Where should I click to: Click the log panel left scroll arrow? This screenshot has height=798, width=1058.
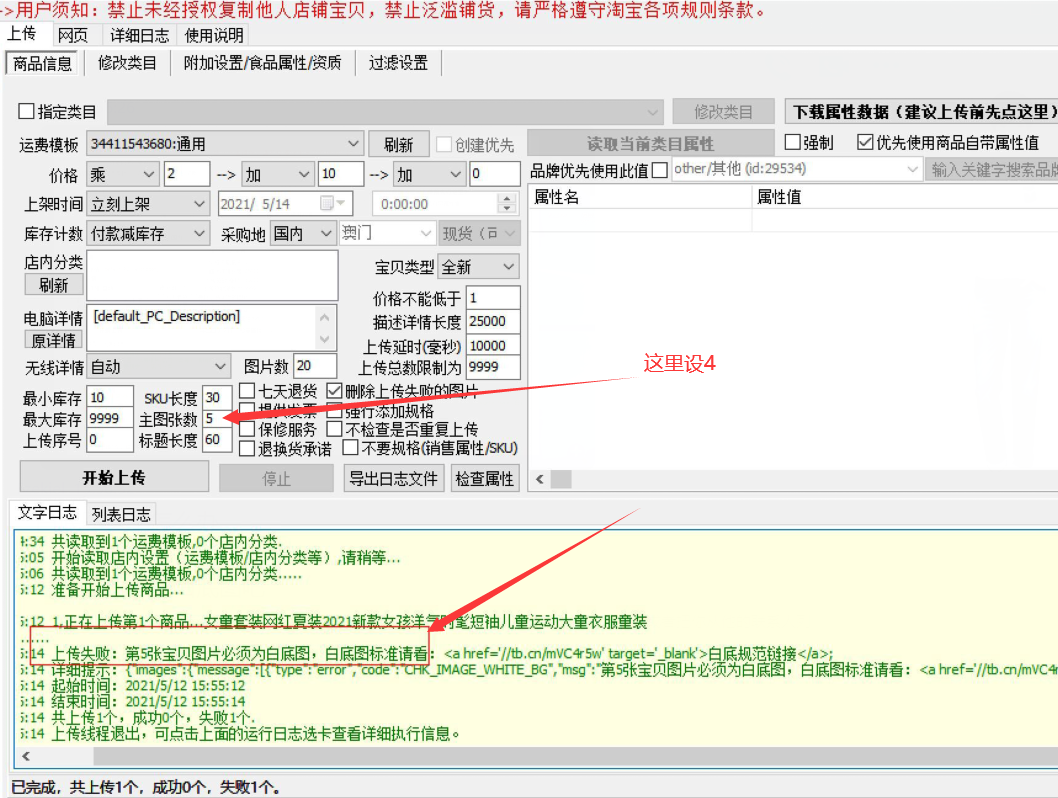[26, 756]
